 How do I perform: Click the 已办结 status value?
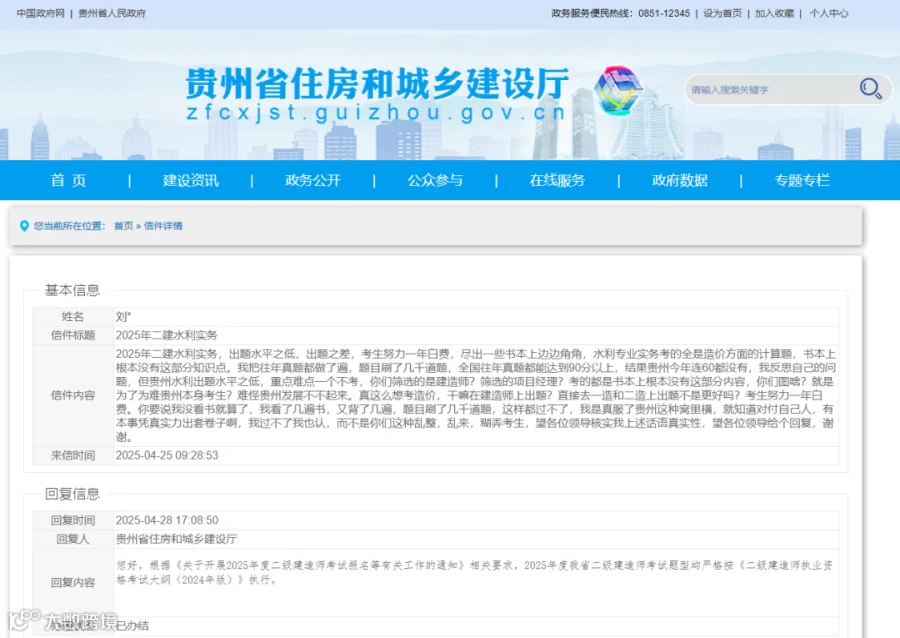(x=133, y=626)
